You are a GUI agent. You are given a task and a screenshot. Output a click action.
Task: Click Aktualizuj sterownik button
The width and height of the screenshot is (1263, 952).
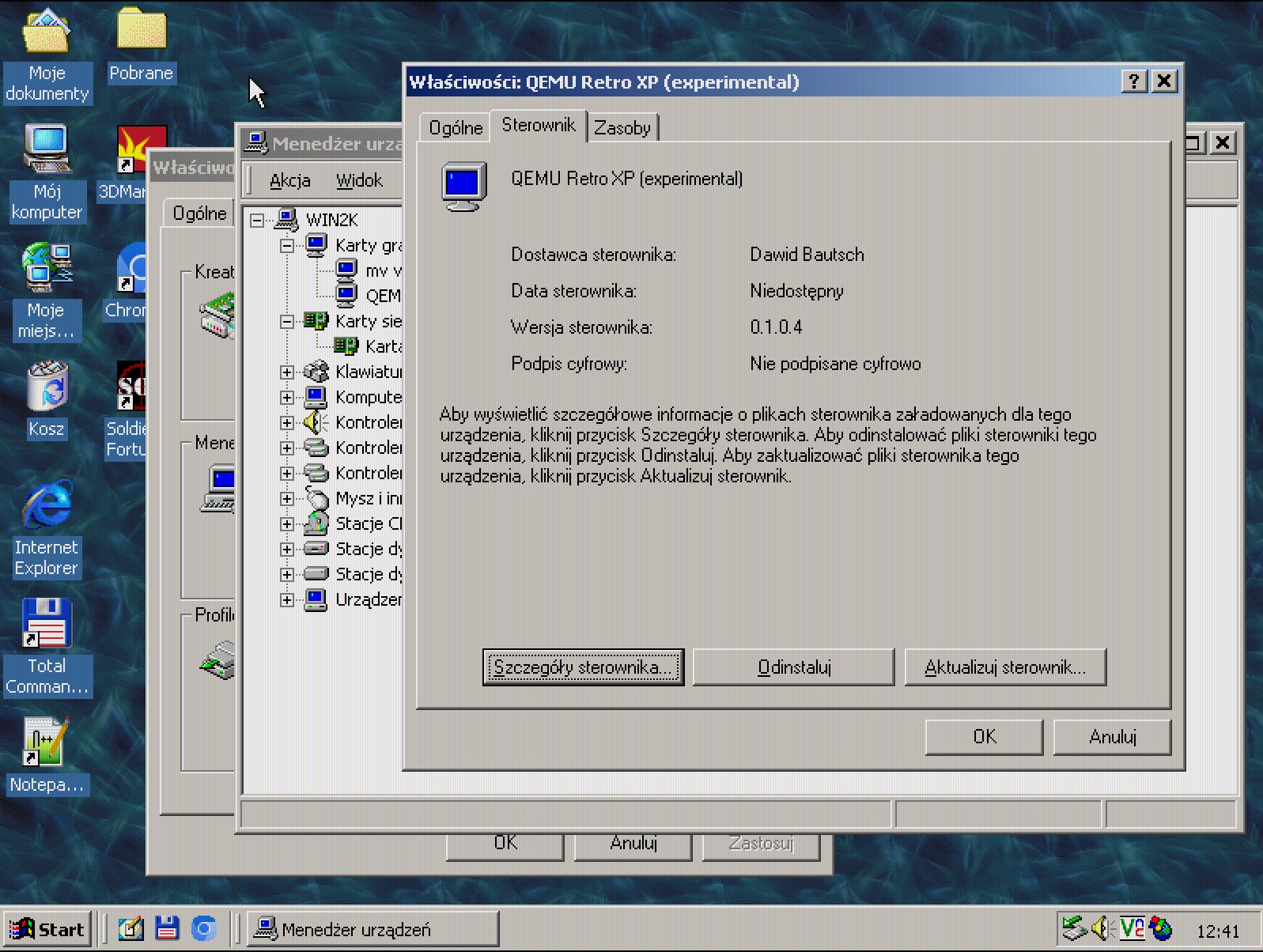[x=1004, y=667]
